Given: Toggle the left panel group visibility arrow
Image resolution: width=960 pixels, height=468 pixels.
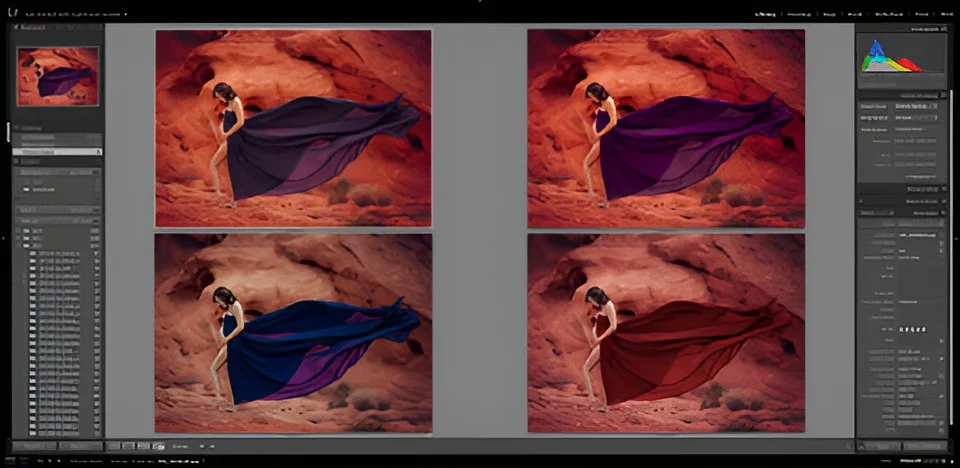Looking at the screenshot, I should [x=3, y=239].
